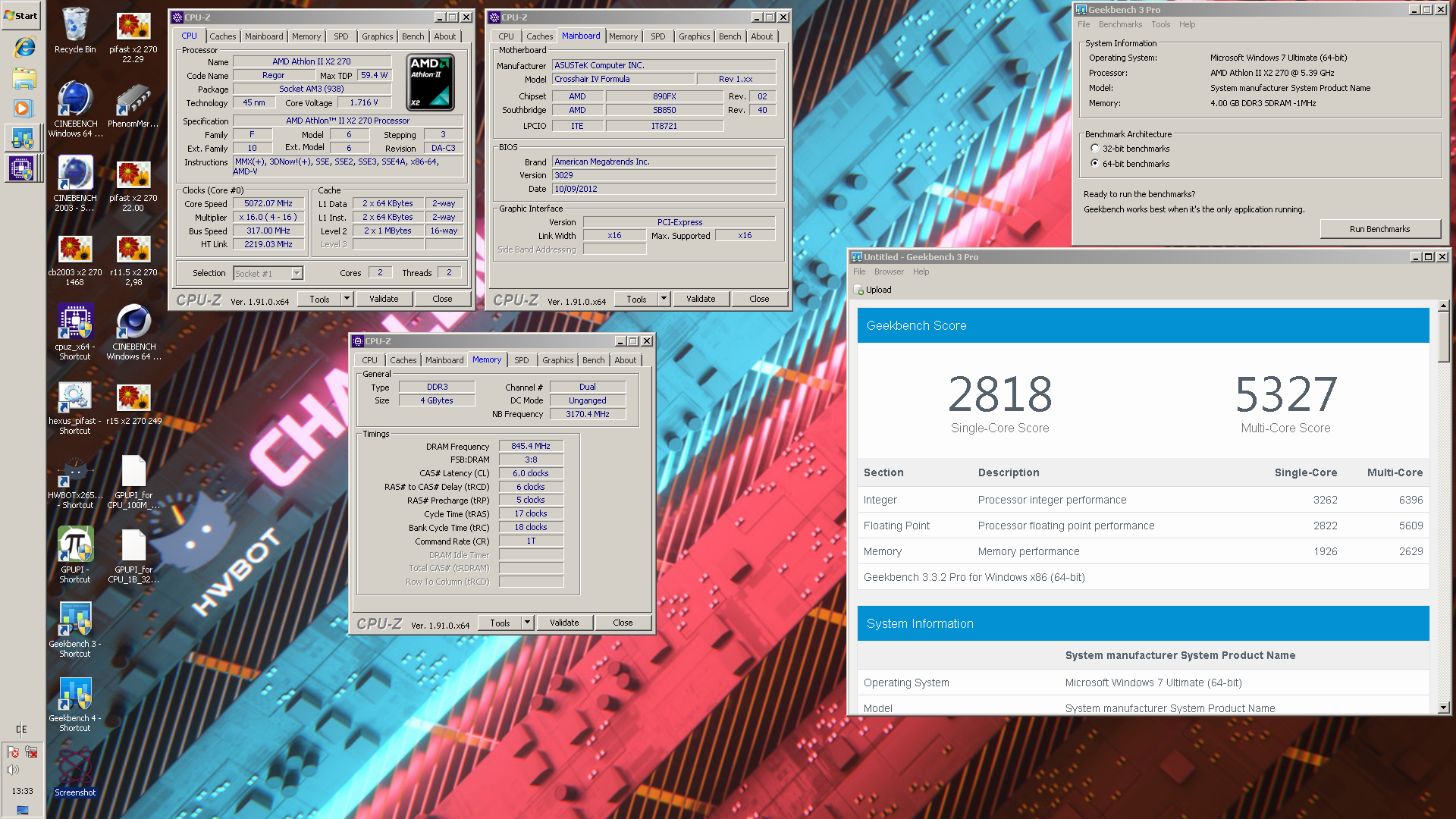
Task: Click scrollbar down arrow in Geekbench results
Action: tap(1443, 707)
